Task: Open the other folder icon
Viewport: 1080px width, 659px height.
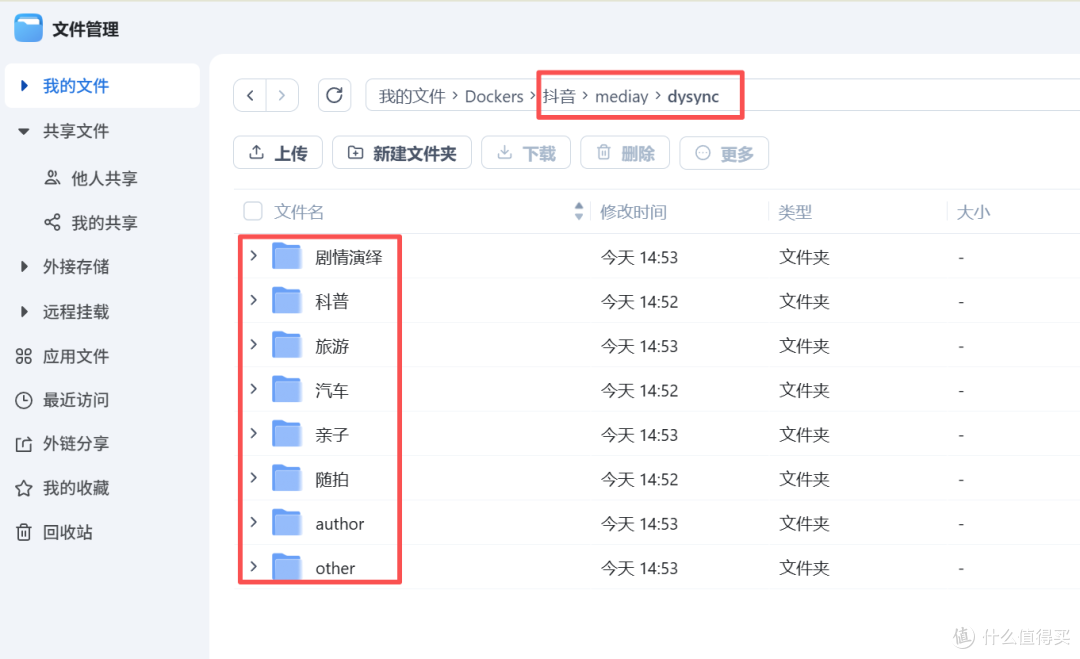Action: click(287, 567)
